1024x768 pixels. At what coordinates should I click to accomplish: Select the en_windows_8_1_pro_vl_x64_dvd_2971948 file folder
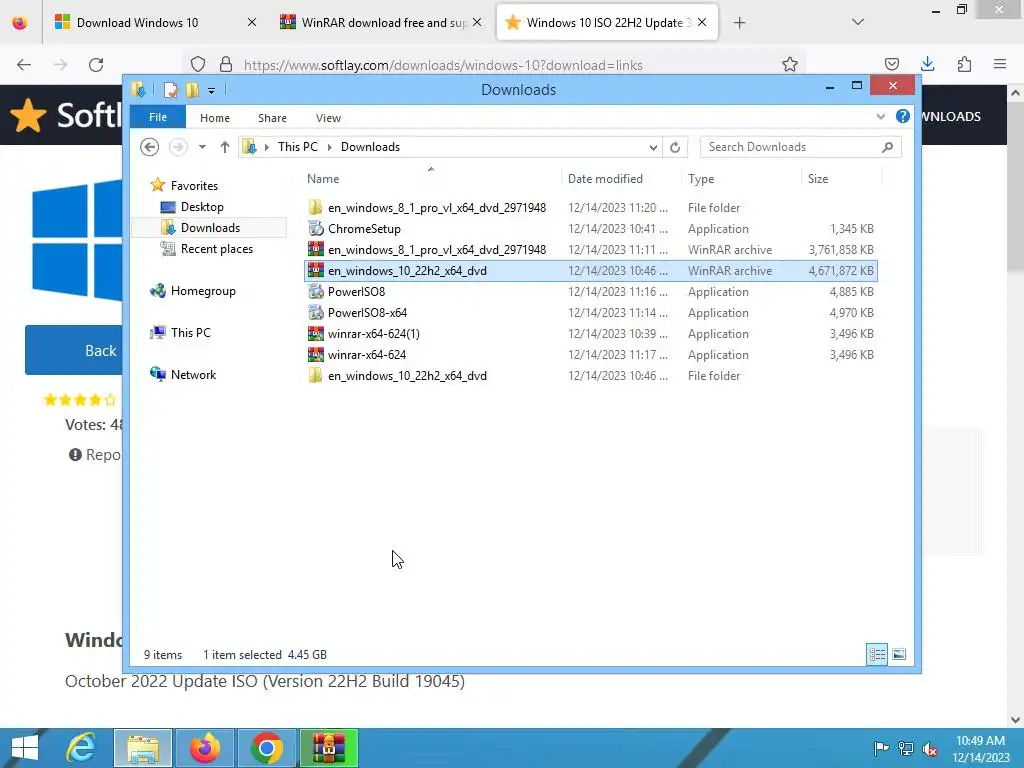(x=591, y=208)
